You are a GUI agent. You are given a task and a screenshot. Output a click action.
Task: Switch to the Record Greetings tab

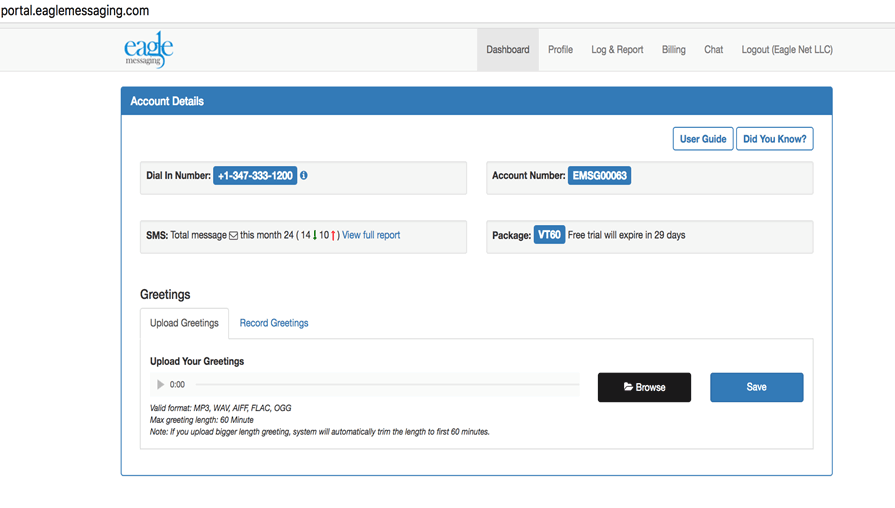[x=274, y=323]
